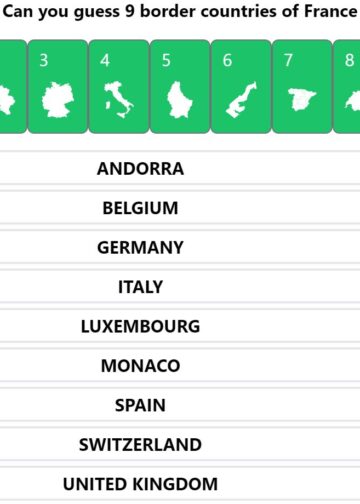Click the Germany silhouette card numbered 3
The height and width of the screenshot is (504, 360).
(x=58, y=86)
